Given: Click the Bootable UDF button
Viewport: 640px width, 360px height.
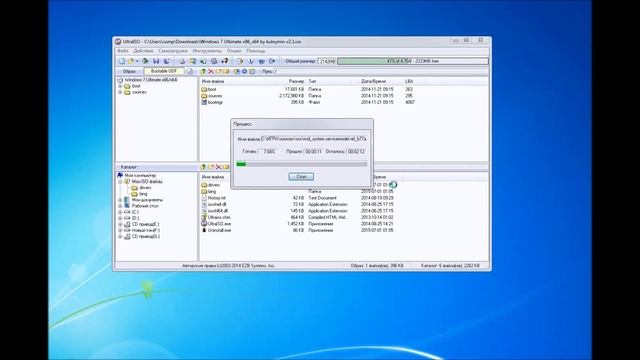Looking at the screenshot, I should [164, 71].
